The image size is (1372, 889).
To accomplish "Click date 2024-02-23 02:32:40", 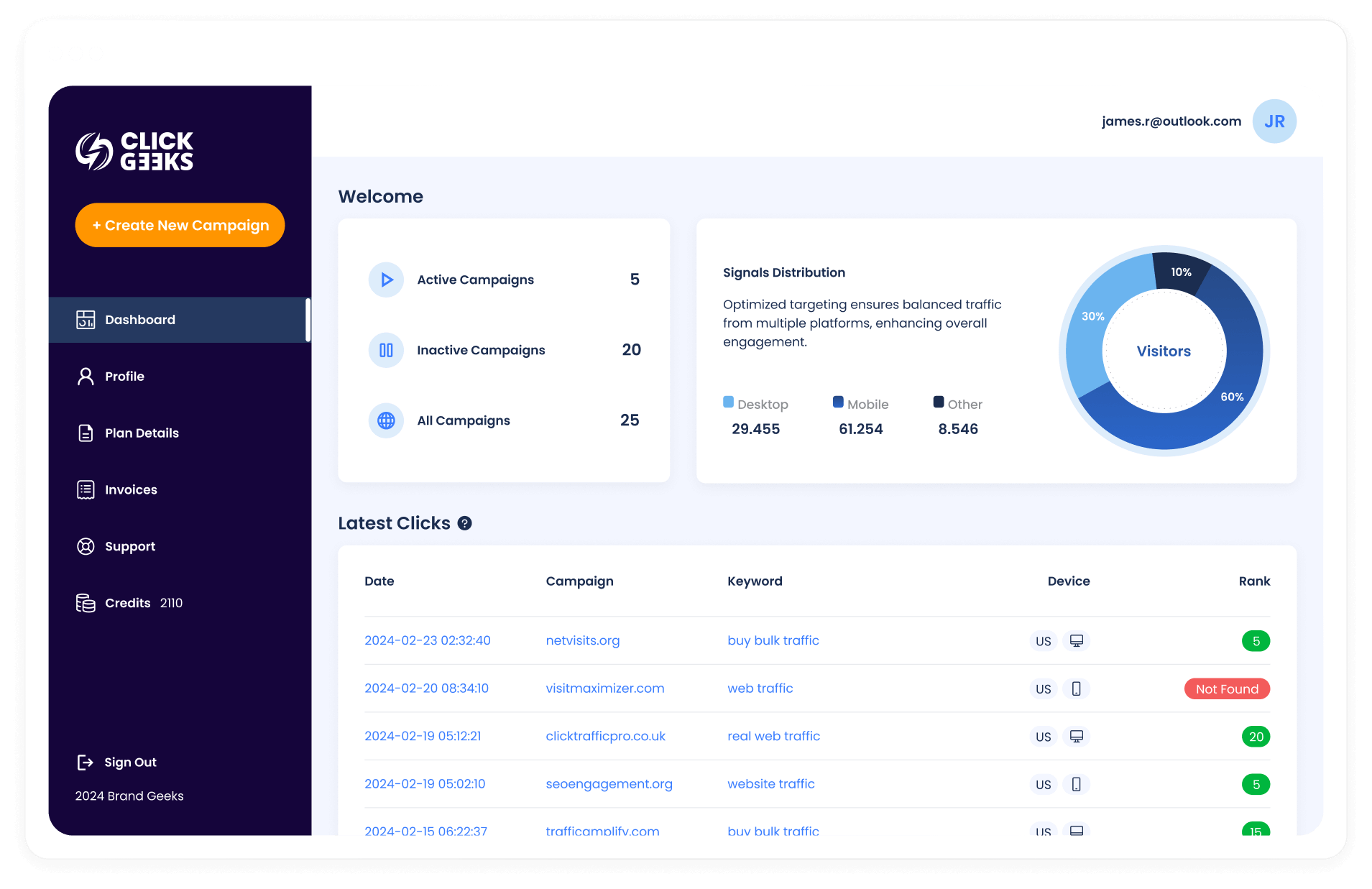I will pyautogui.click(x=428, y=640).
